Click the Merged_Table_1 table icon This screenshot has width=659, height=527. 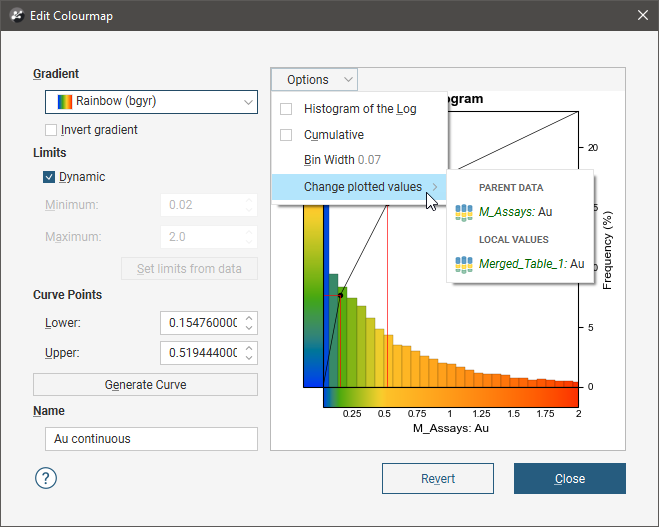click(x=464, y=264)
